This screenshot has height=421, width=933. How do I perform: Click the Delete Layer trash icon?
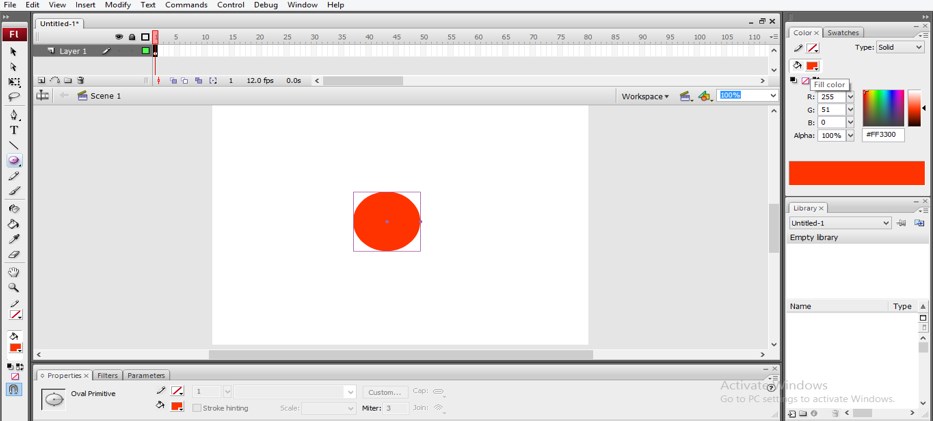click(81, 81)
